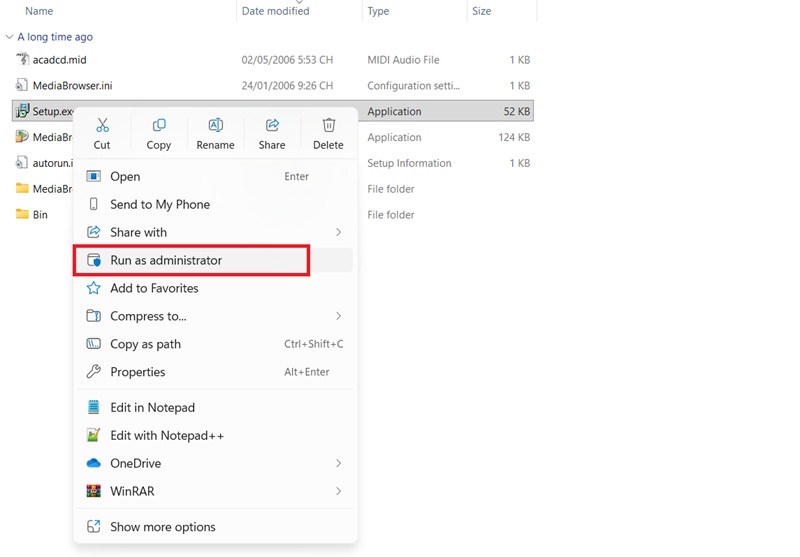This screenshot has width=800, height=557.
Task: Click the MediaBrowser.ini file icon
Action: (21, 85)
